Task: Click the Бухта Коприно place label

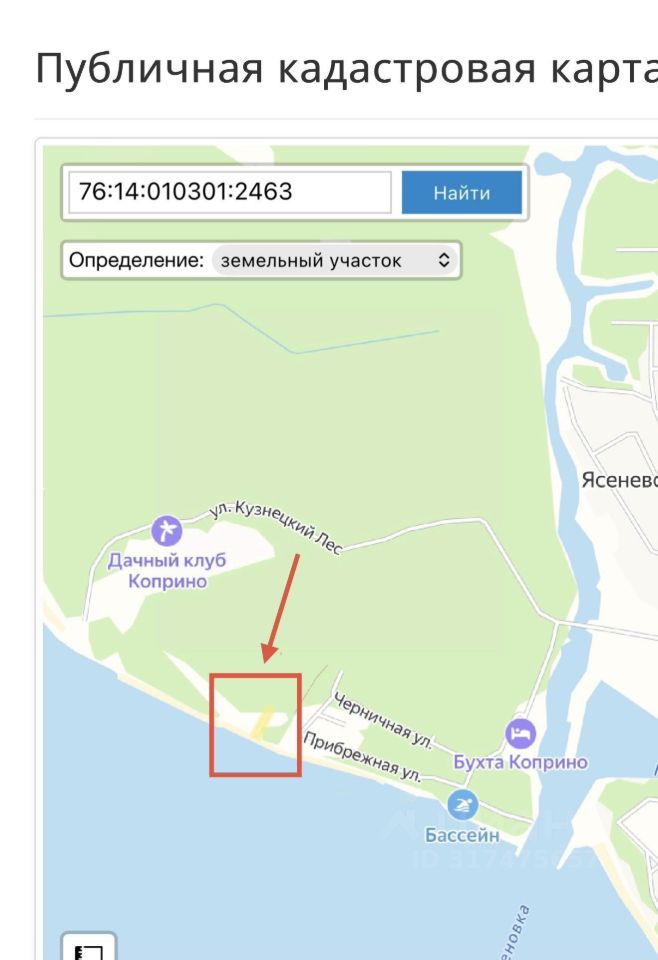Action: click(520, 762)
